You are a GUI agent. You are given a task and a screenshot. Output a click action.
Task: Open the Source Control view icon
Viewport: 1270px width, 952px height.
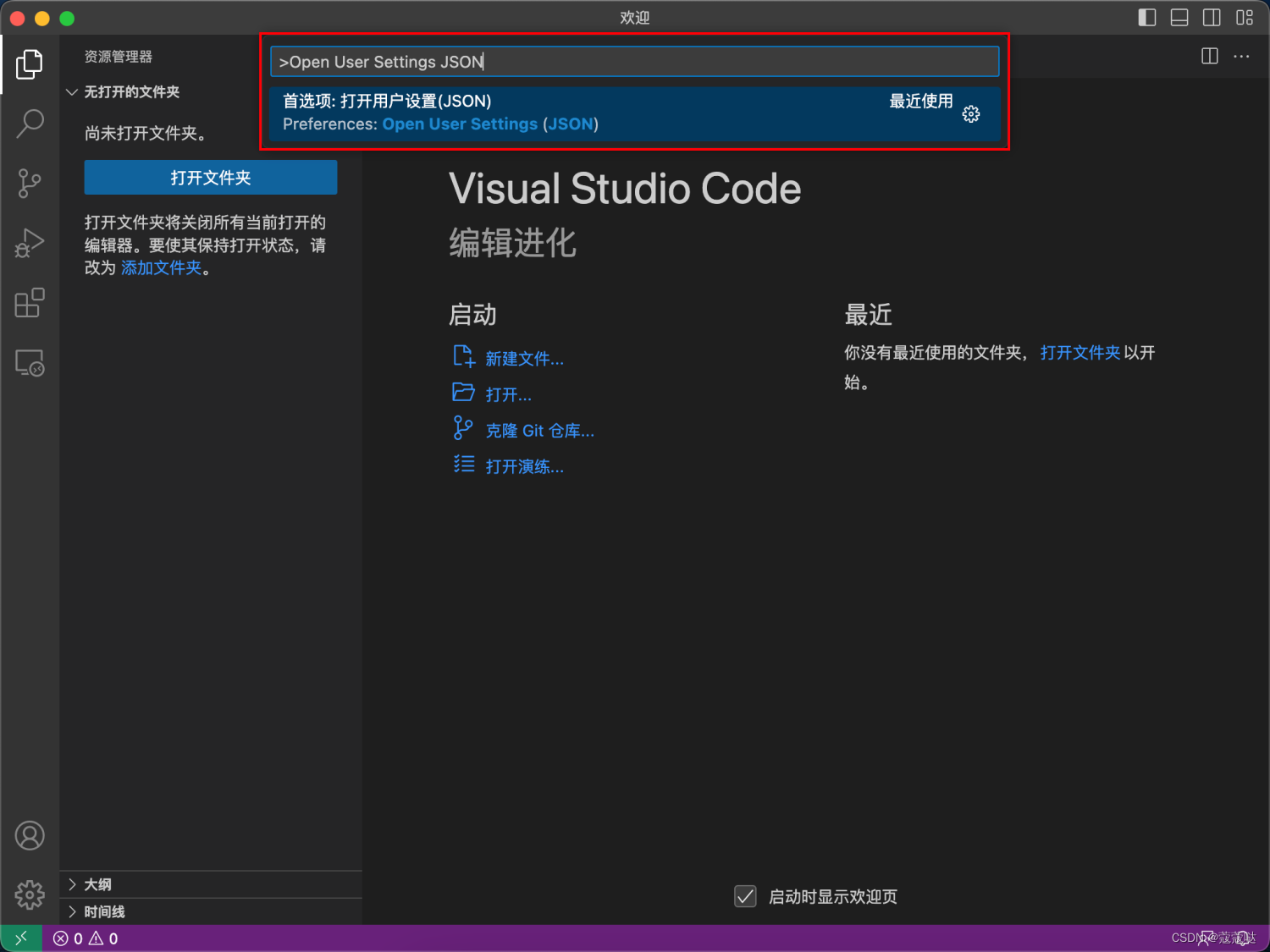[30, 184]
